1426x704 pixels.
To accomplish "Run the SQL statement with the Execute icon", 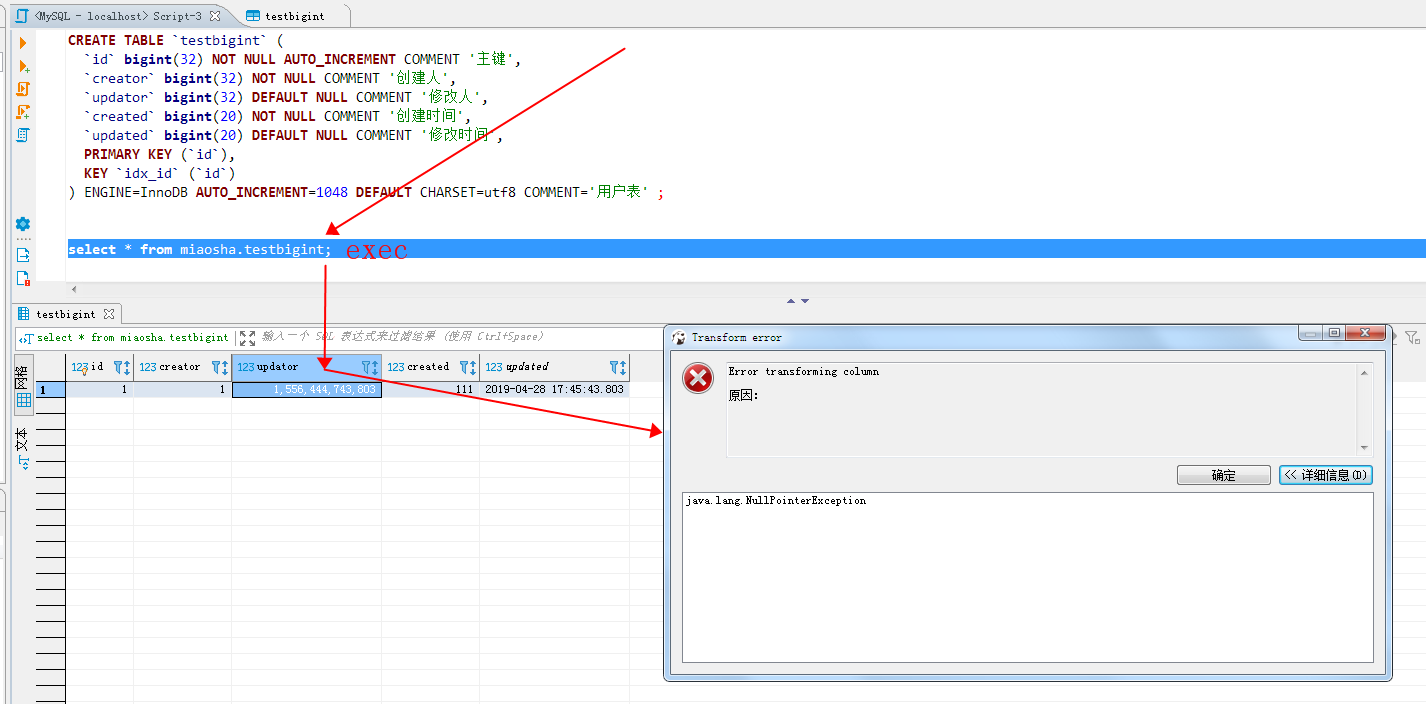I will click(x=23, y=42).
